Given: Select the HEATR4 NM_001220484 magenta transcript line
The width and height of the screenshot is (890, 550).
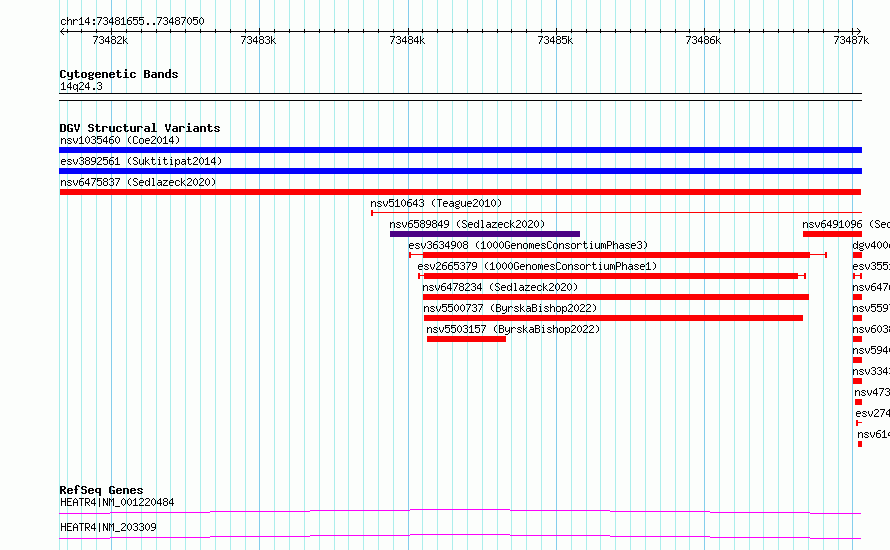Looking at the screenshot, I should point(460,511).
